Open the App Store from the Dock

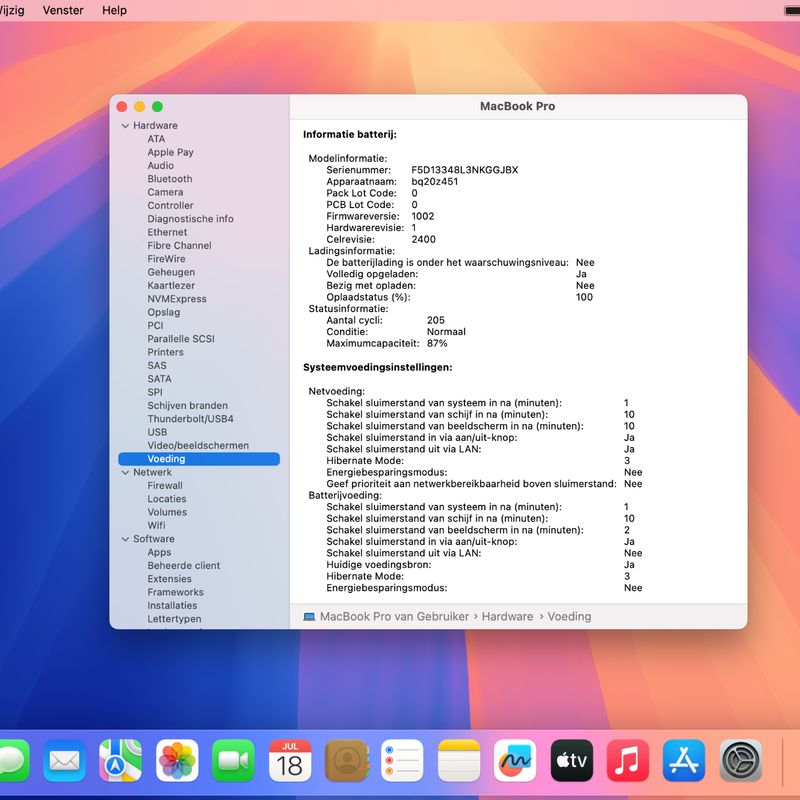click(684, 760)
